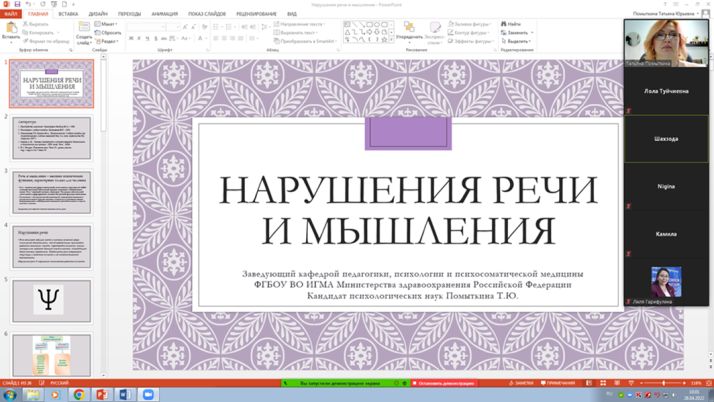Open the Text Direction (Направление текста) dropdown

click(300, 24)
